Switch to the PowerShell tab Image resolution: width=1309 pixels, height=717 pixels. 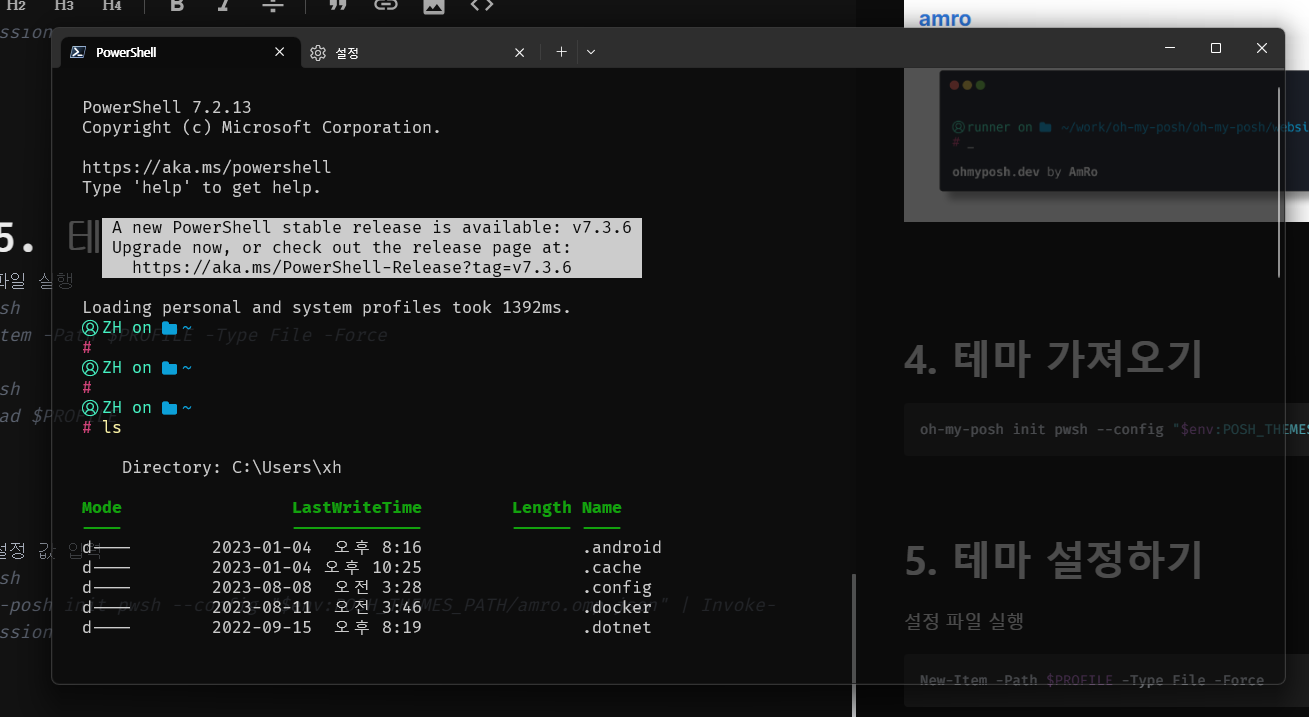tap(180, 52)
